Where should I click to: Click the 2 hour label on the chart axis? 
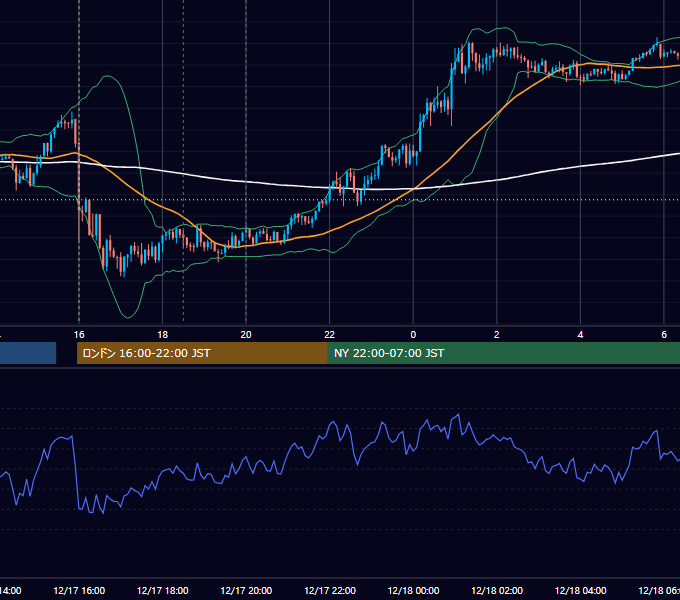coord(497,335)
